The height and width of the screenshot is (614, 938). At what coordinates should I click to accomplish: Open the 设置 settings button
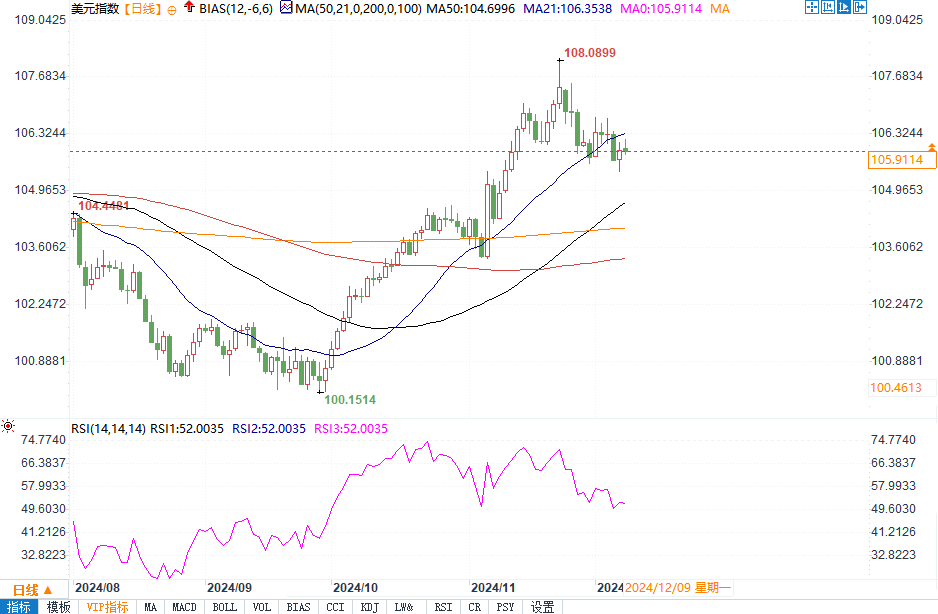(543, 607)
